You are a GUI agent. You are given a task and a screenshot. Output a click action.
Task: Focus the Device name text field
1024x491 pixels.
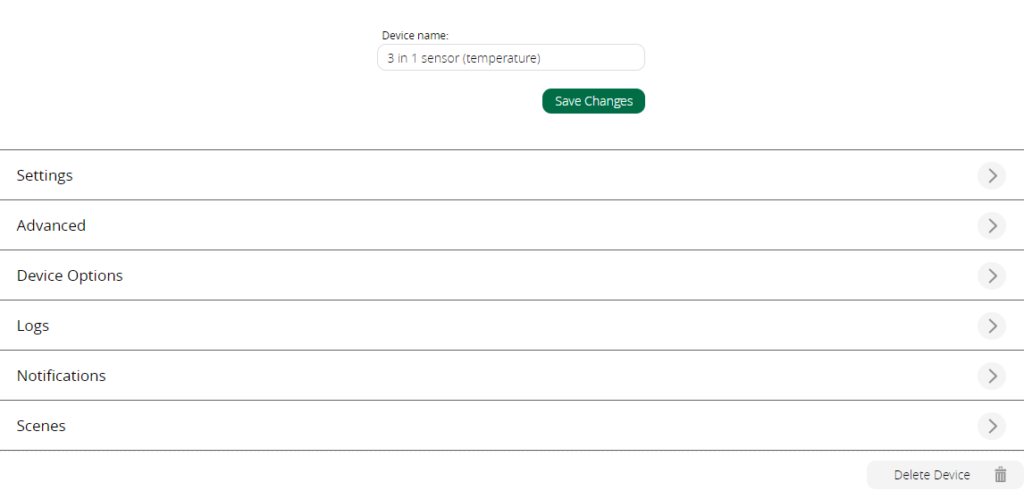pos(511,57)
